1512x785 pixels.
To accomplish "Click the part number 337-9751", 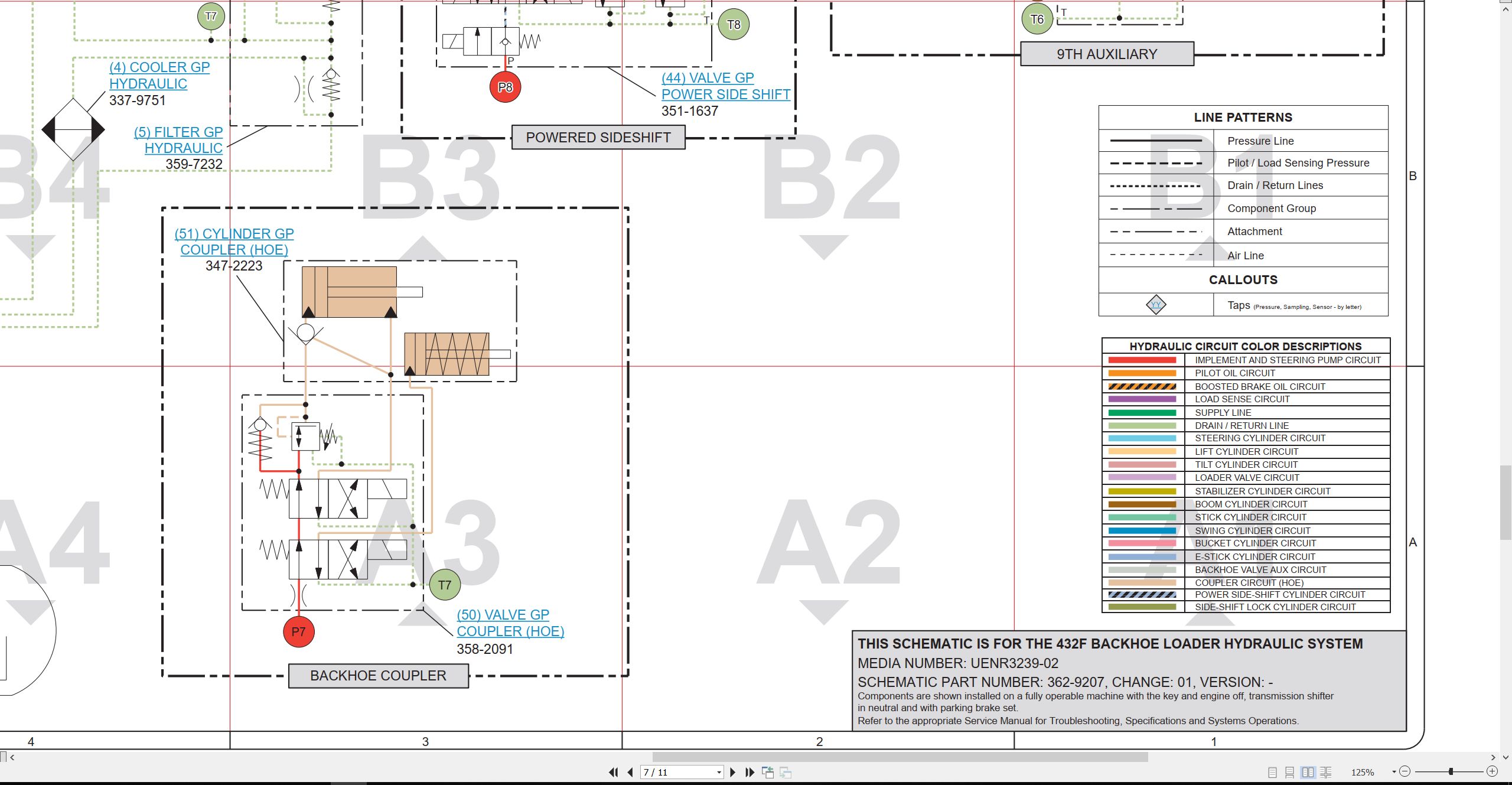I will pyautogui.click(x=138, y=100).
